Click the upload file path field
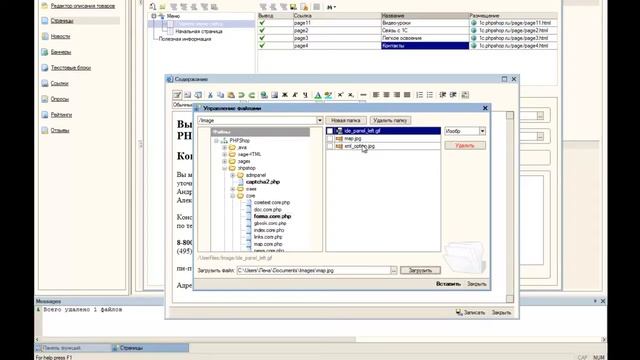This screenshot has width=640, height=360. click(313, 270)
